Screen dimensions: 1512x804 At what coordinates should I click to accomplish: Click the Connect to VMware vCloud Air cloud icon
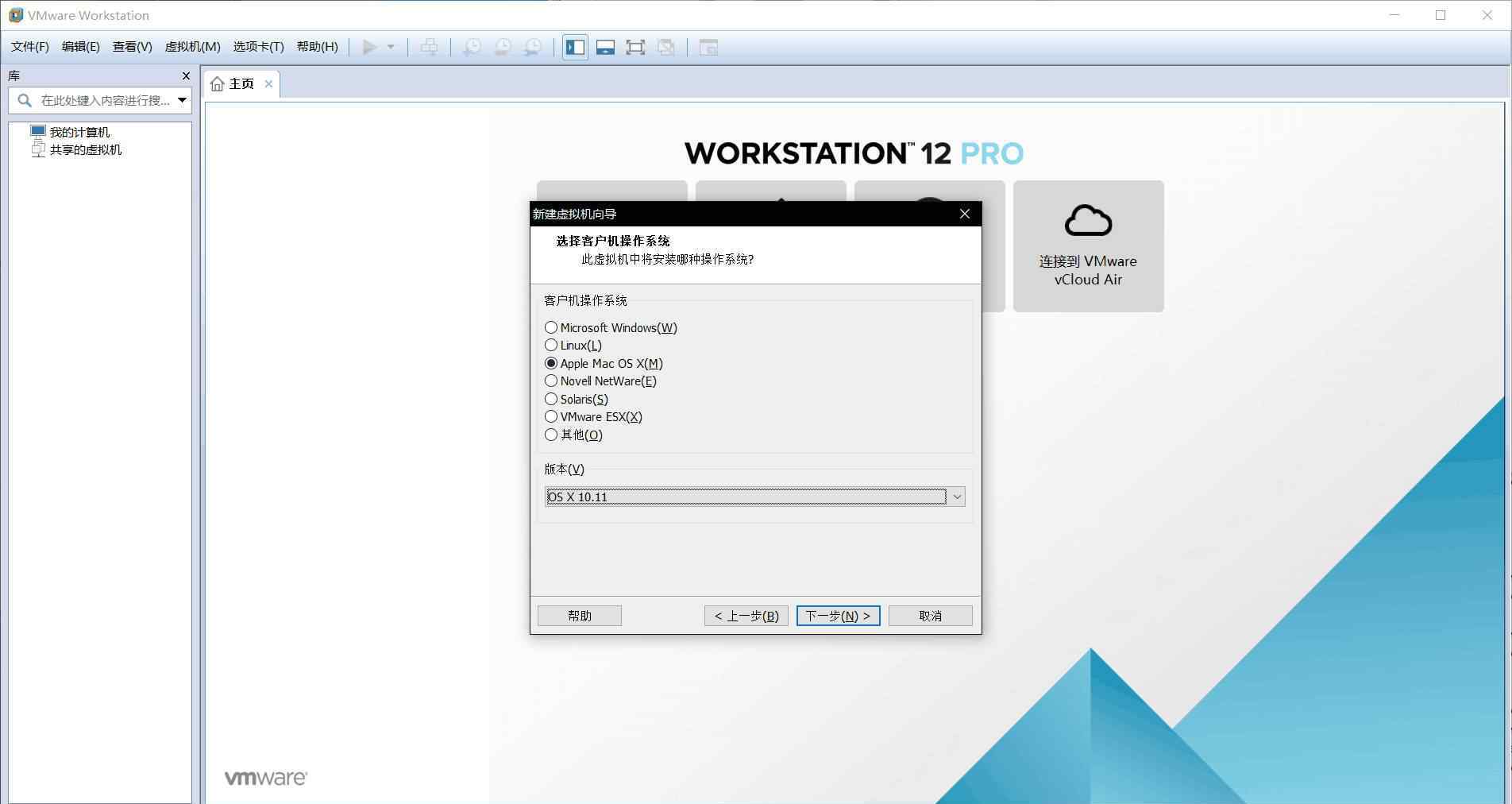coord(1088,221)
